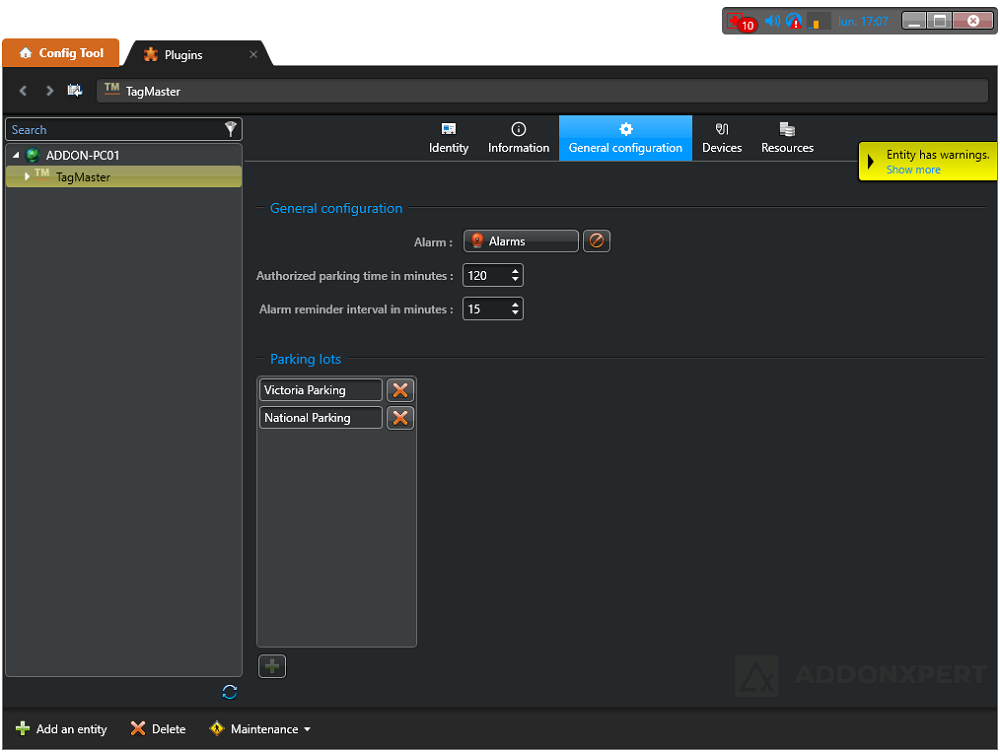Decrease alarm reminder interval value

click(515, 314)
